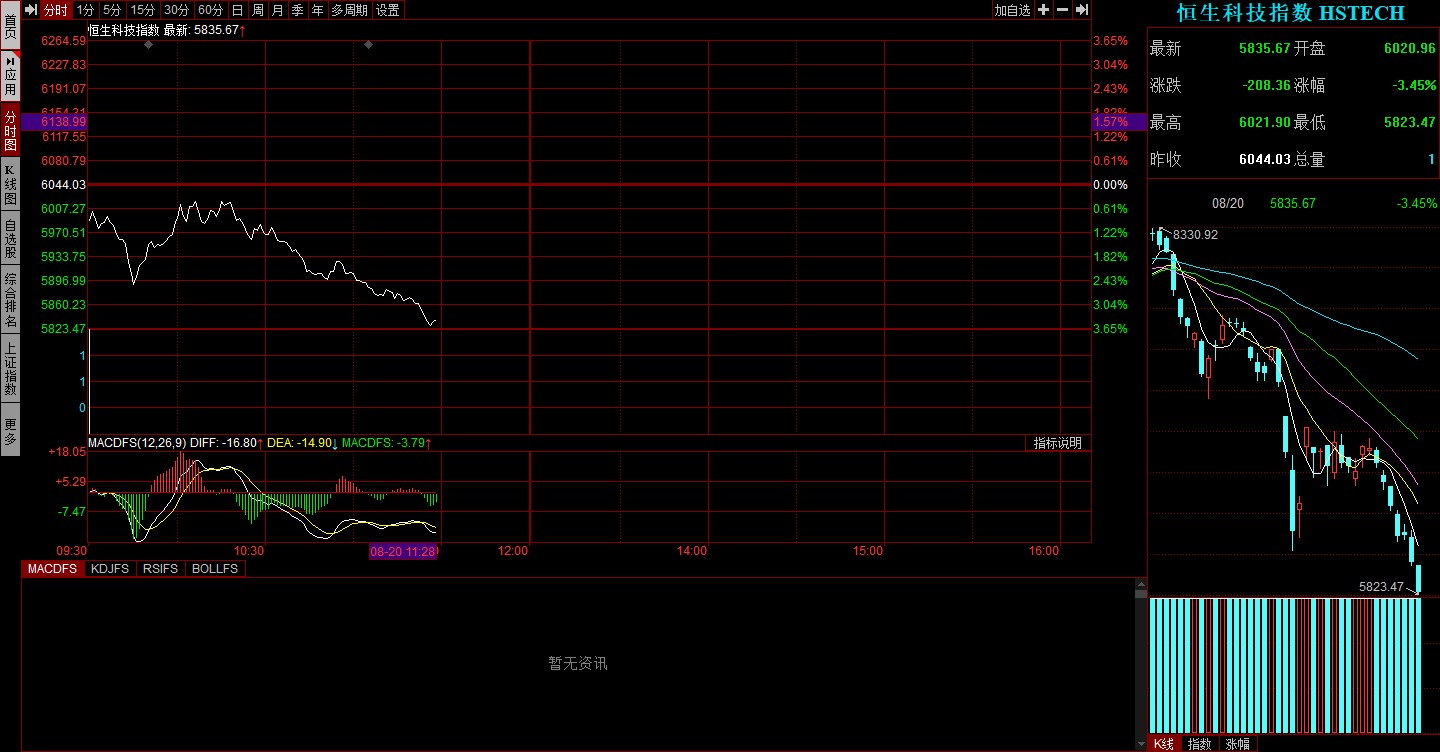The width and height of the screenshot is (1440, 752).
Task: Switch to 1分 timeframe
Action: pyautogui.click(x=86, y=10)
